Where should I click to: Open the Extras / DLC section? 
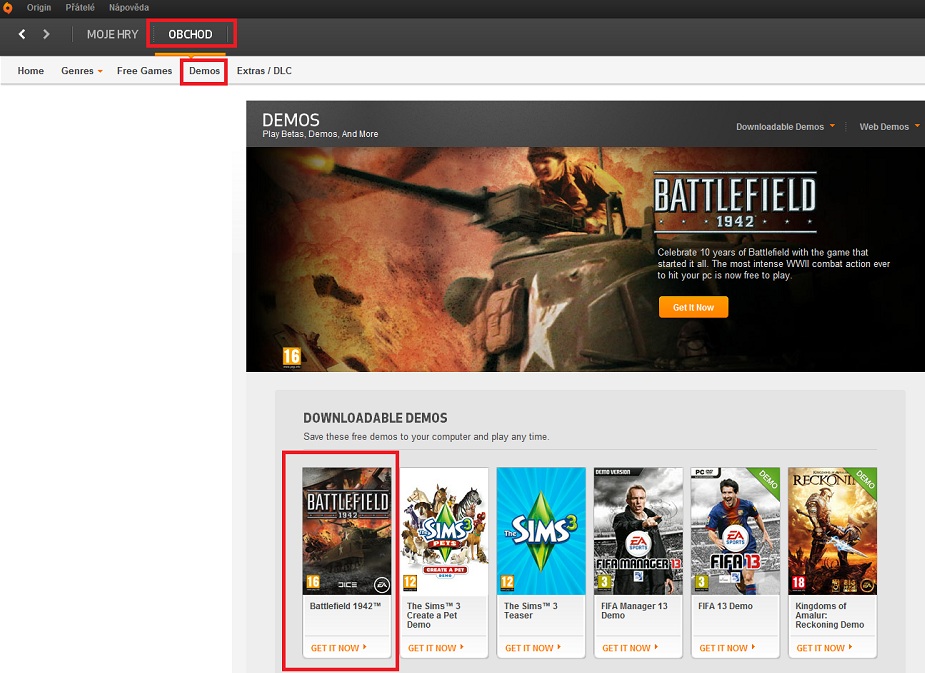pyautogui.click(x=264, y=71)
